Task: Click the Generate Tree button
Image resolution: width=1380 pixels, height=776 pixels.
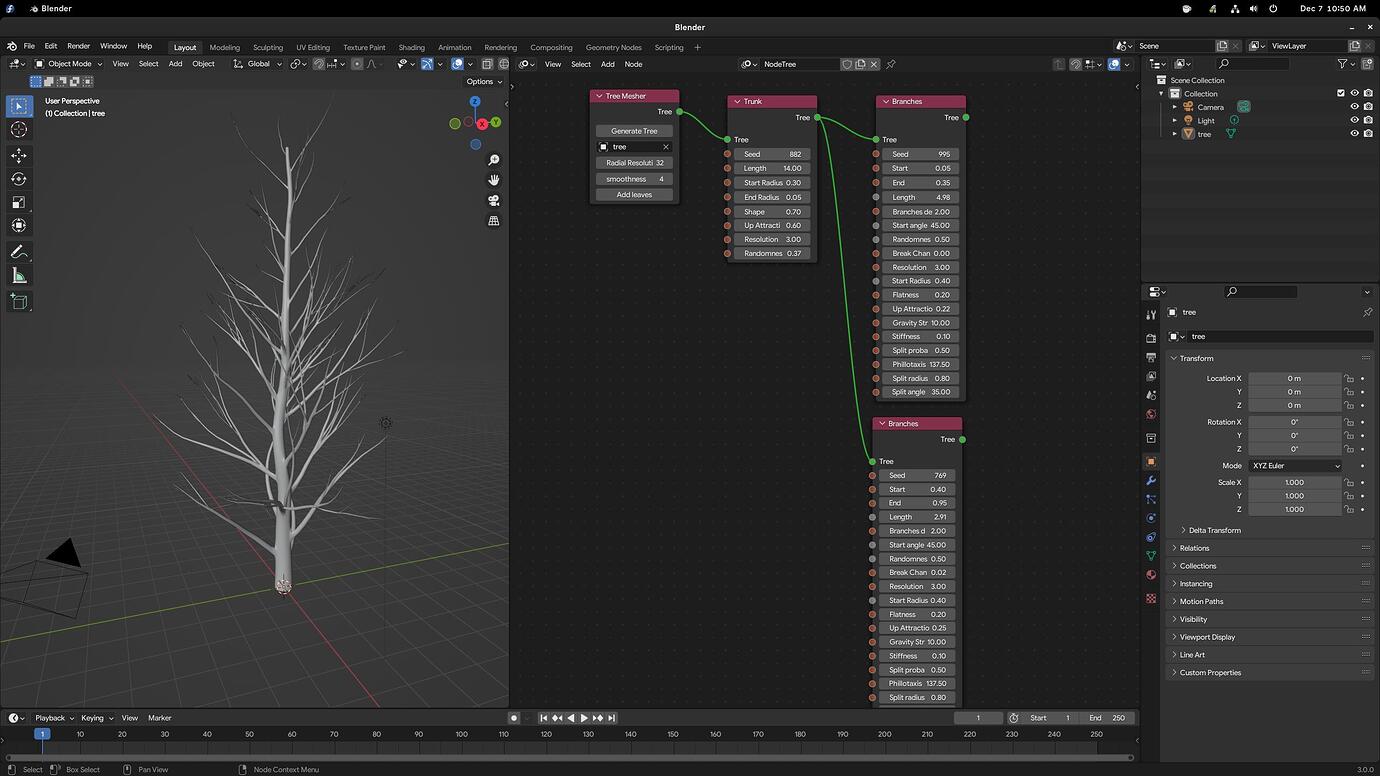Action: (634, 131)
